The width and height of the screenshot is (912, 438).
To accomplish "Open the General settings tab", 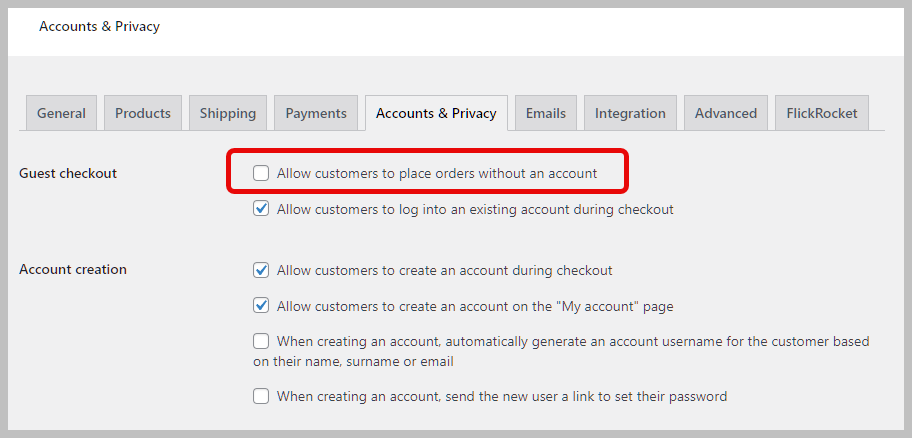I will [x=61, y=113].
